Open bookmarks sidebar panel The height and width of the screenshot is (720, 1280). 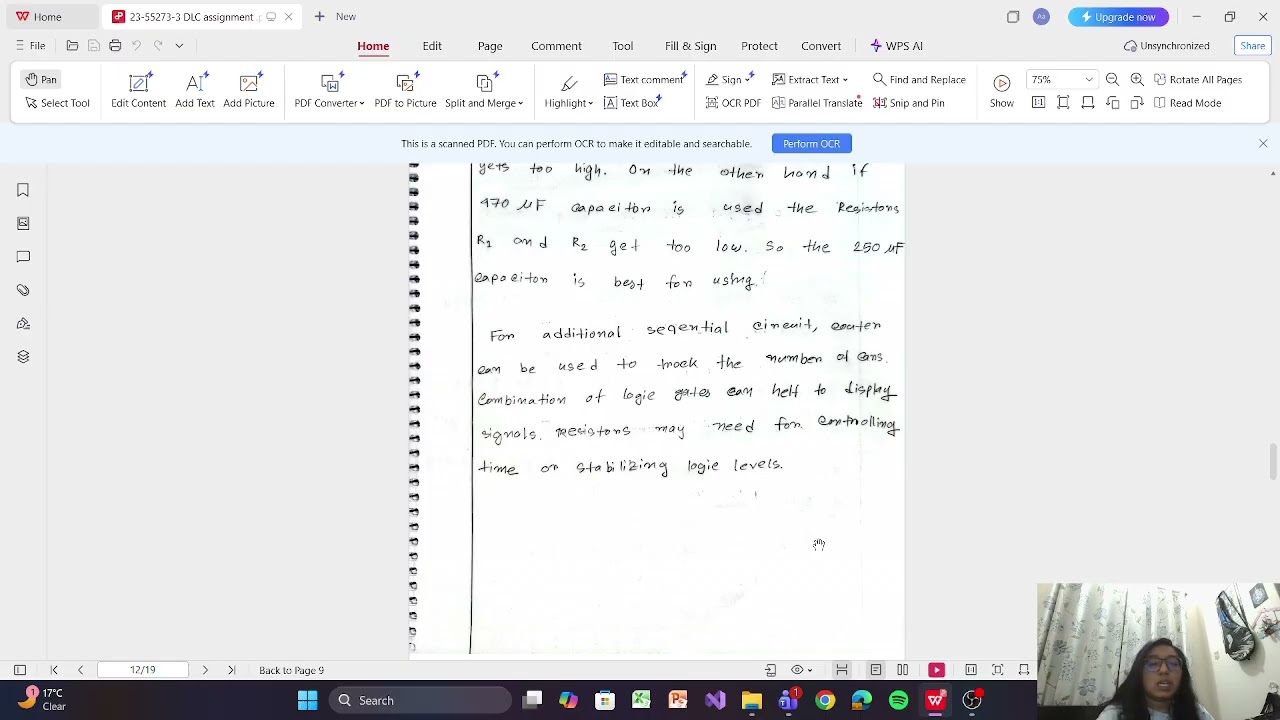[x=23, y=190]
